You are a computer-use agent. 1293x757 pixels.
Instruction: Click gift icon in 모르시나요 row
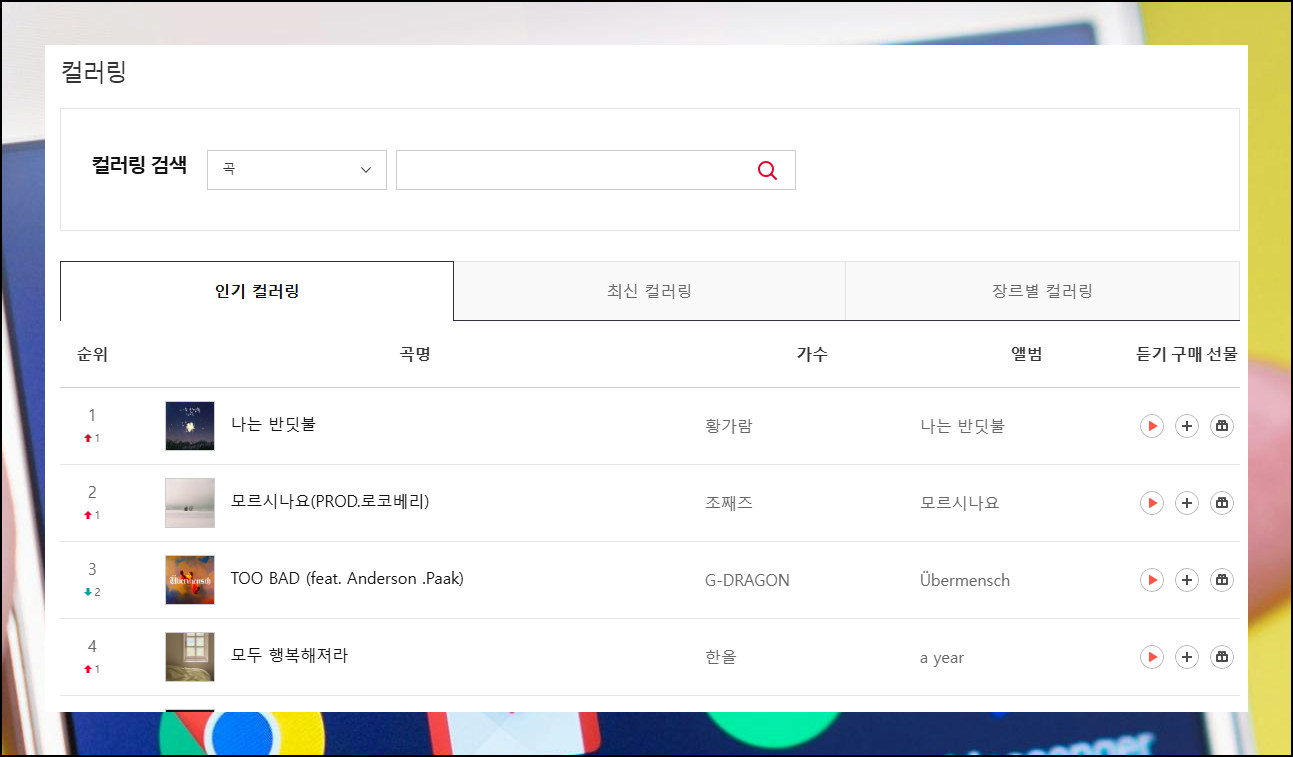point(1222,503)
